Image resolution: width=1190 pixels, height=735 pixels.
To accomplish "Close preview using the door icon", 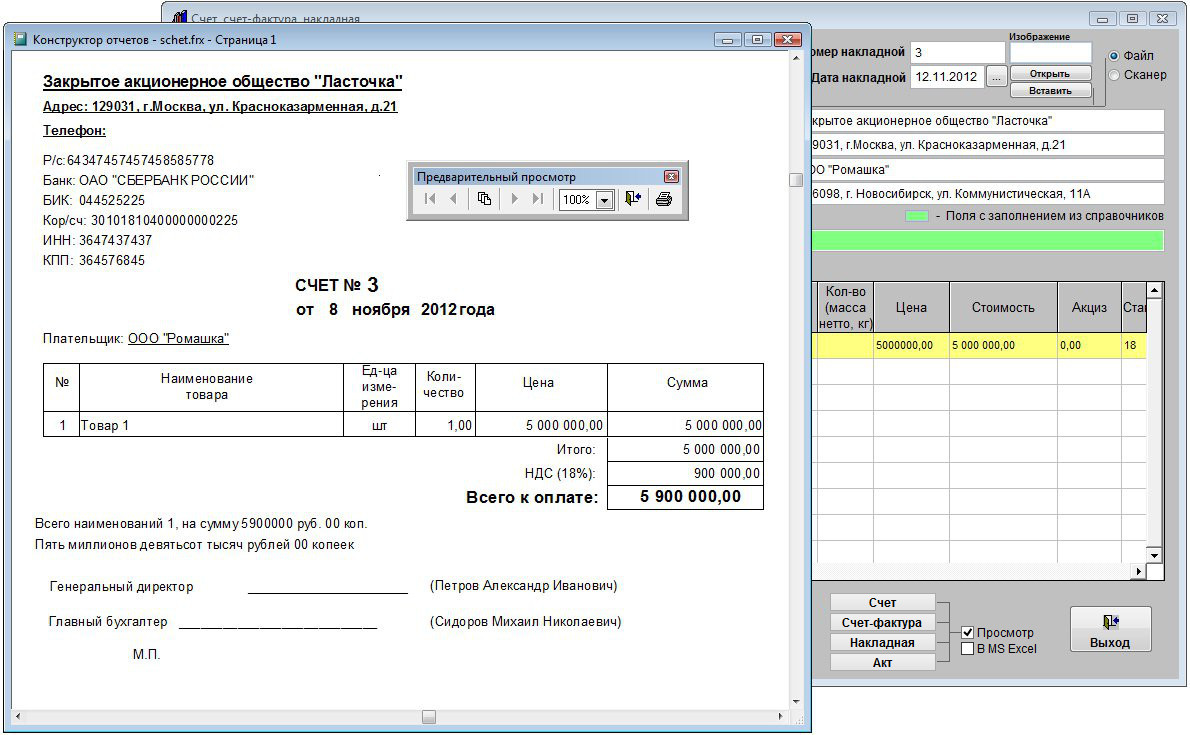I will coord(633,199).
